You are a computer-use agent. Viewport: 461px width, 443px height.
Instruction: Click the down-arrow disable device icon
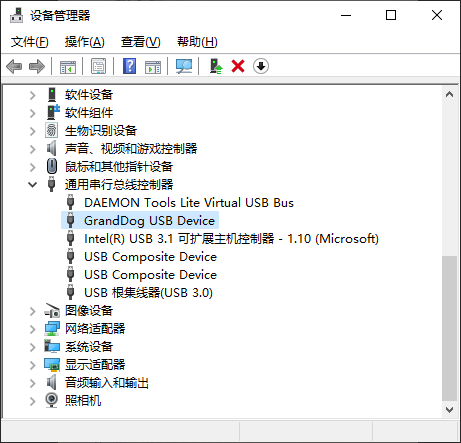point(261,66)
